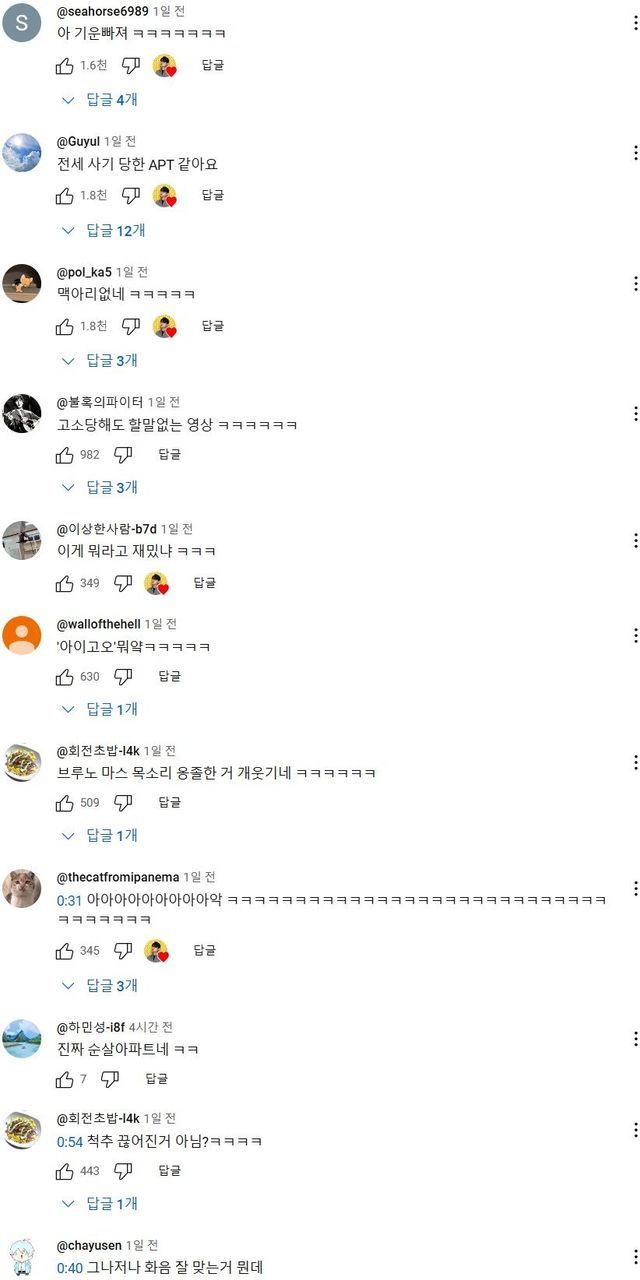
Task: Dislike the @Guyul comment
Action: 131,196
